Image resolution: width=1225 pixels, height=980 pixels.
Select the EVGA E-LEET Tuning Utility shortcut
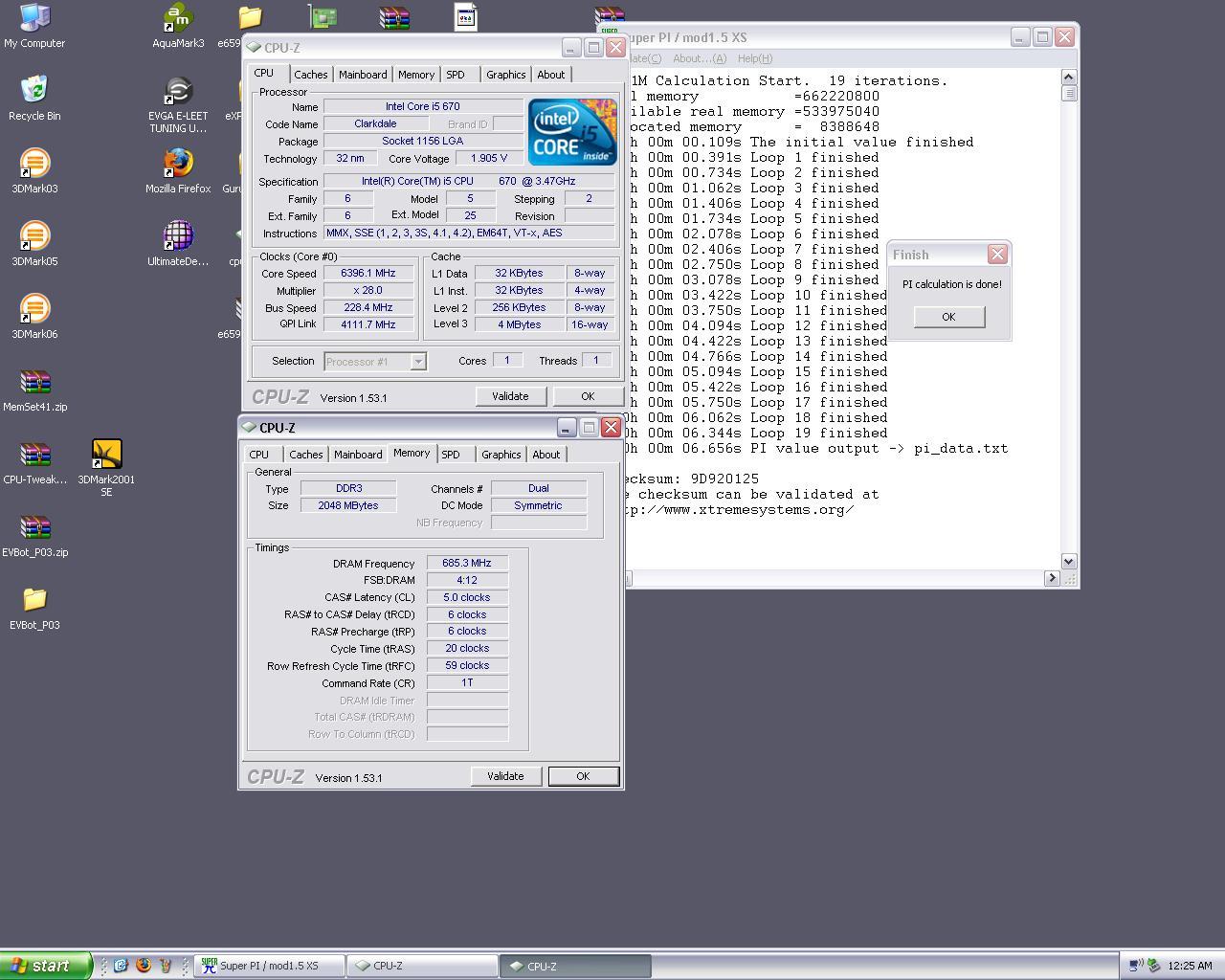point(178,104)
